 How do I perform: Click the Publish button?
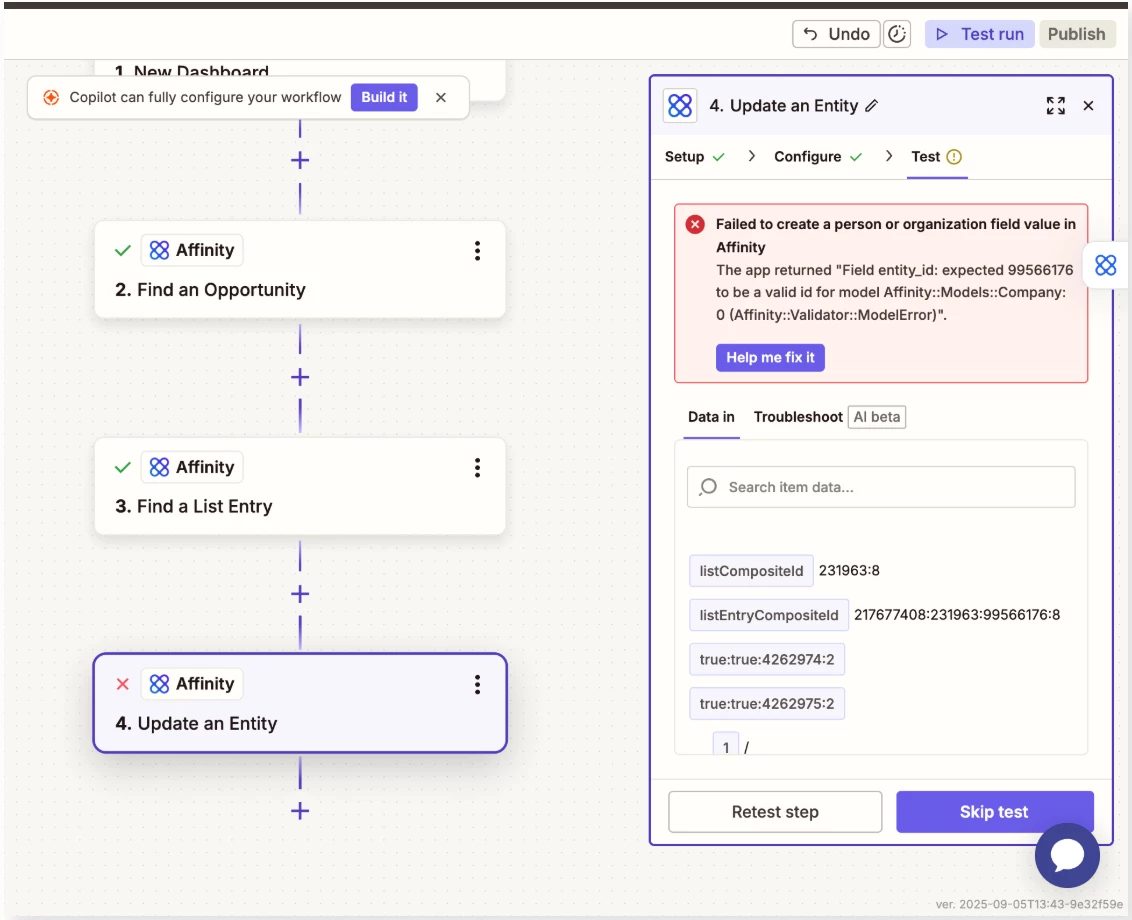(x=1076, y=34)
